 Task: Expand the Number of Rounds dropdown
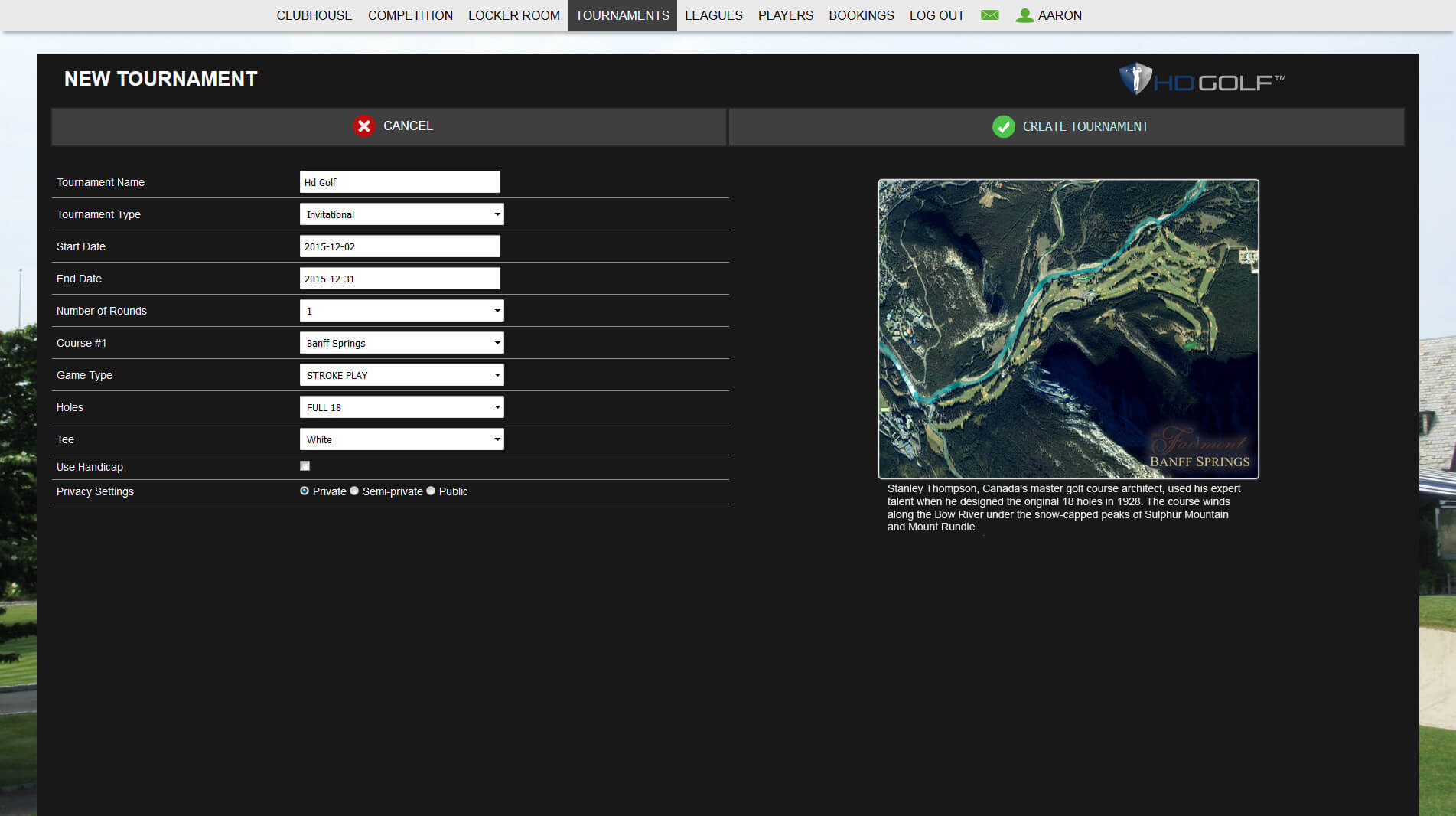point(401,311)
